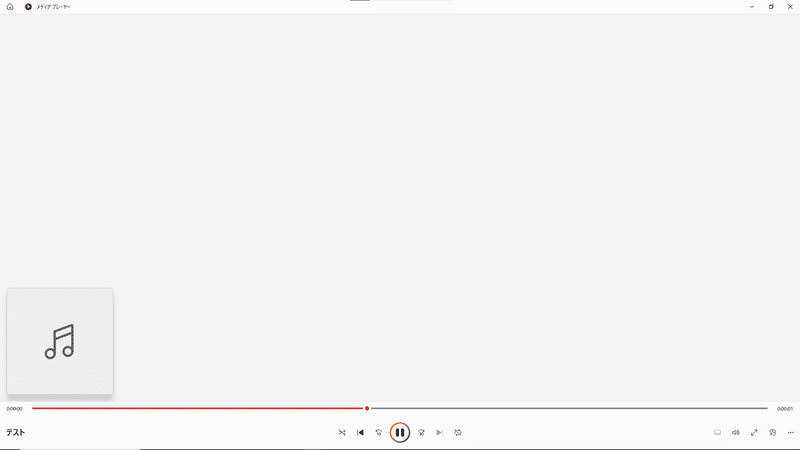Go to the home page
Image resolution: width=800 pixels, height=450 pixels.
coord(10,7)
